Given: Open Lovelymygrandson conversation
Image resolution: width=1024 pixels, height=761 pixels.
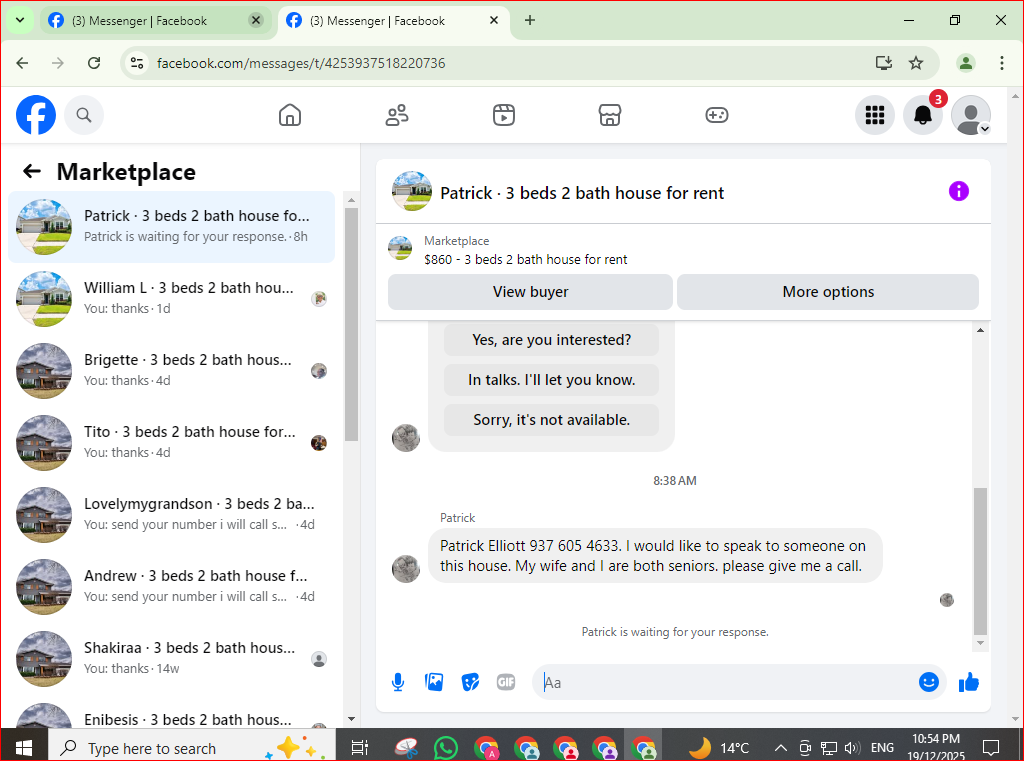Looking at the screenshot, I should [x=172, y=514].
